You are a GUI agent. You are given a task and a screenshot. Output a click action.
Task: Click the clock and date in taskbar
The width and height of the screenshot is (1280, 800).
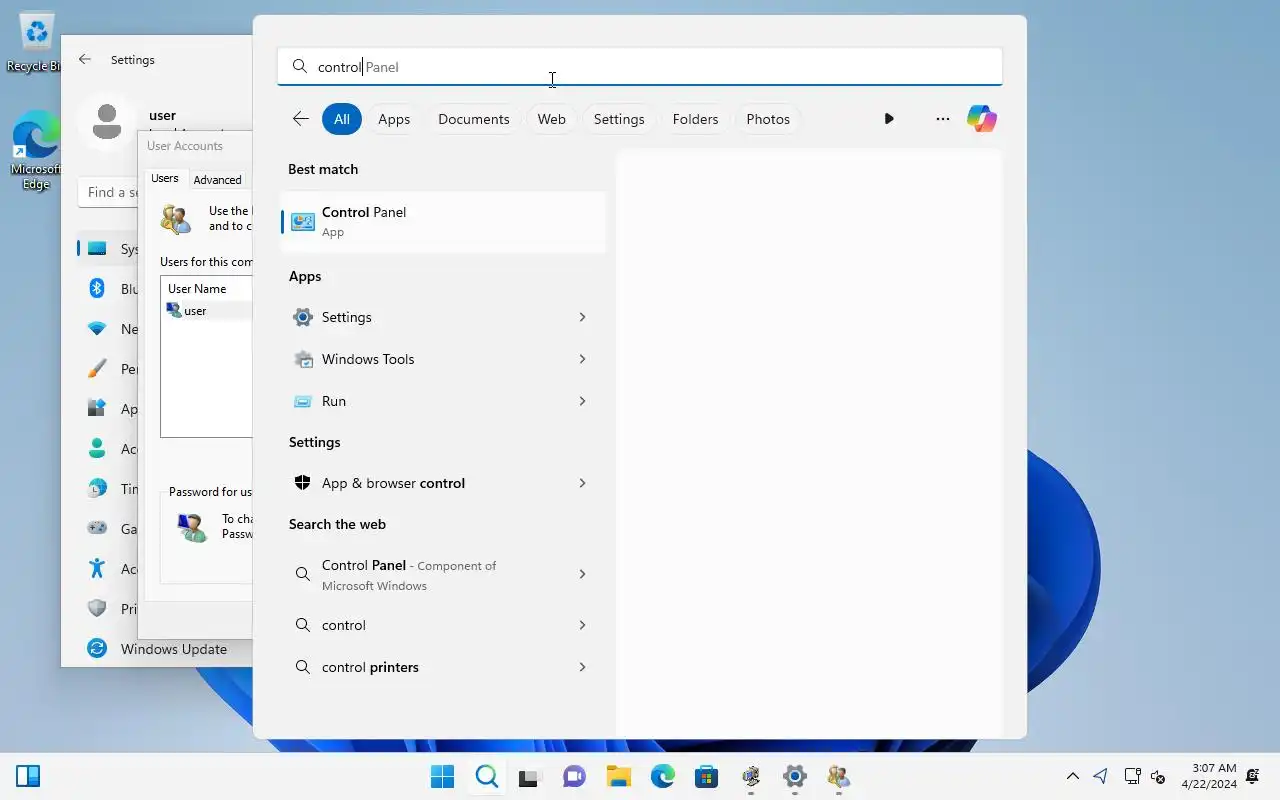tap(1208, 776)
